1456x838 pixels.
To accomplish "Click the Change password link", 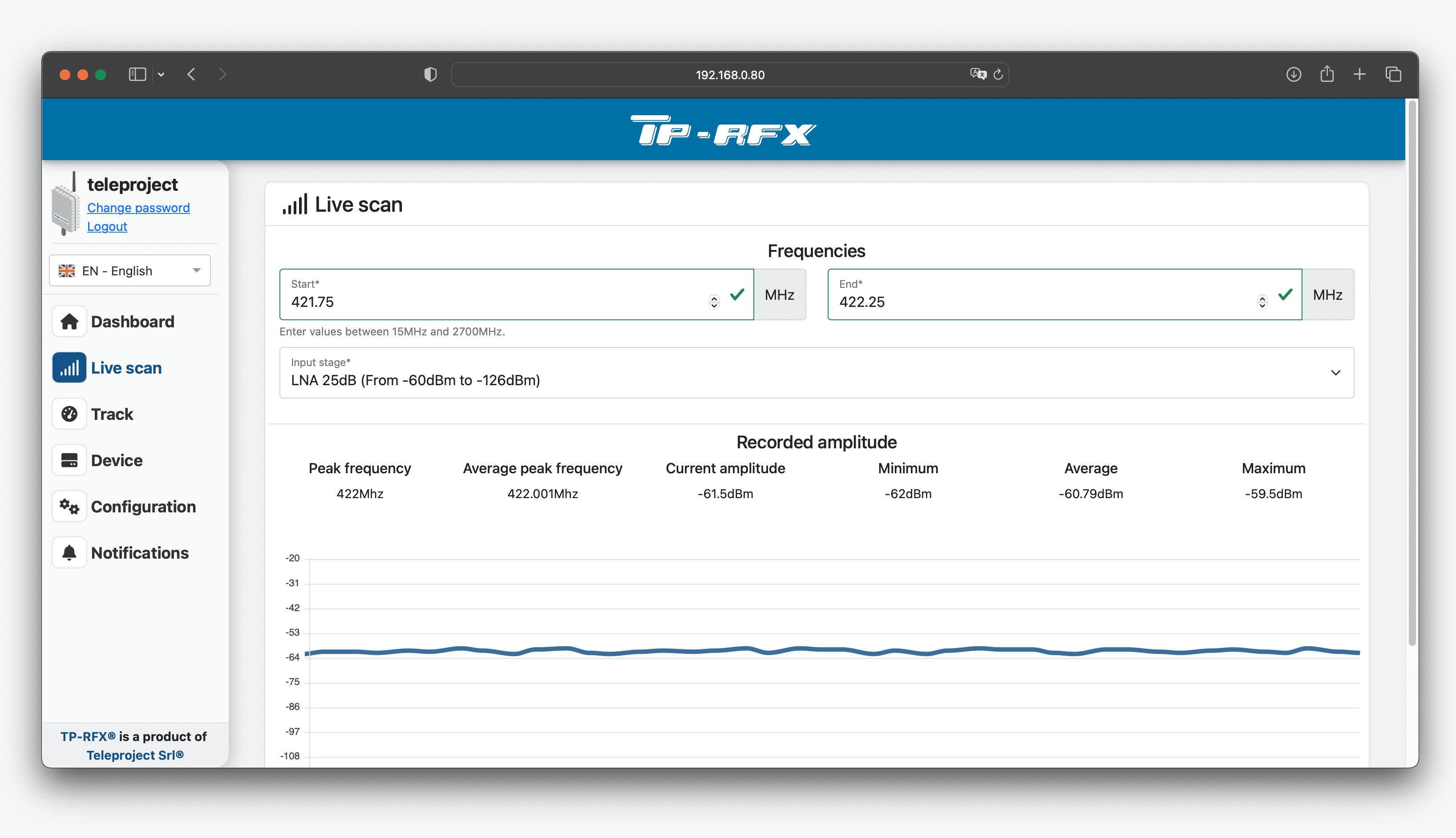I will click(138, 208).
